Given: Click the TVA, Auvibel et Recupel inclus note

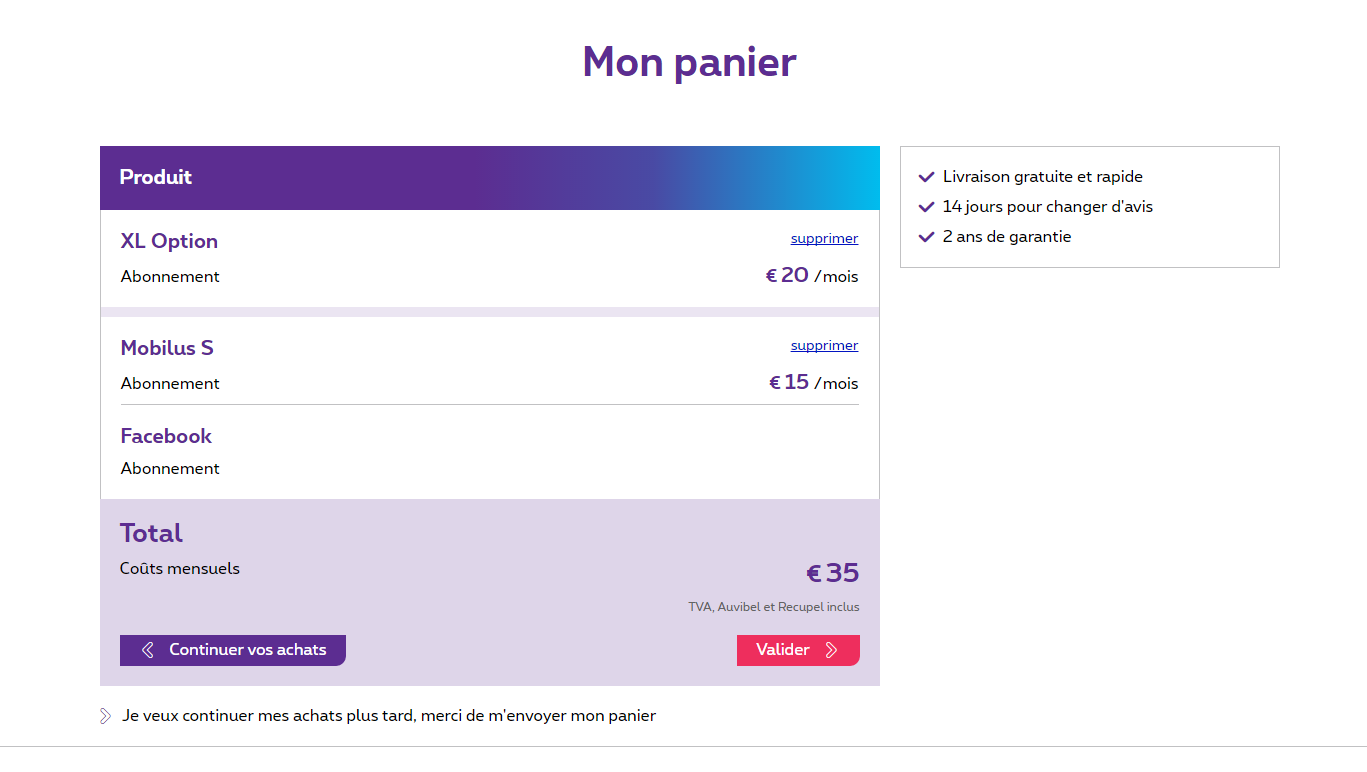Looking at the screenshot, I should [773, 607].
